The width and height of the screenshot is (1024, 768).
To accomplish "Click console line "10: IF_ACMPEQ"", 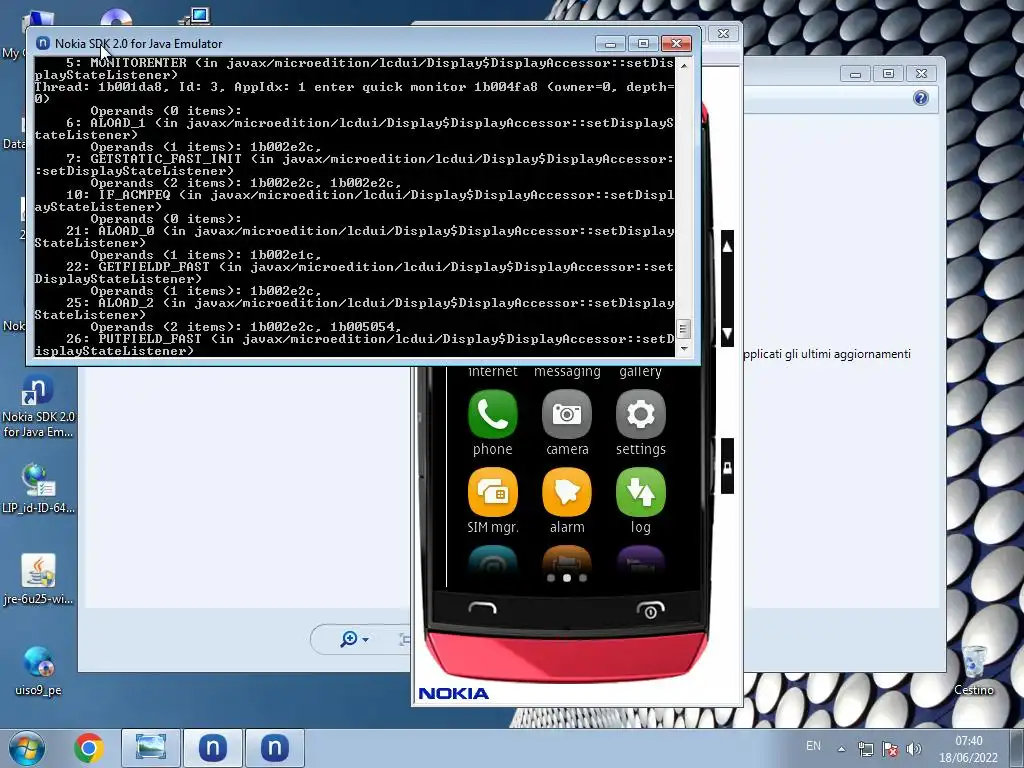I will pos(354,200).
